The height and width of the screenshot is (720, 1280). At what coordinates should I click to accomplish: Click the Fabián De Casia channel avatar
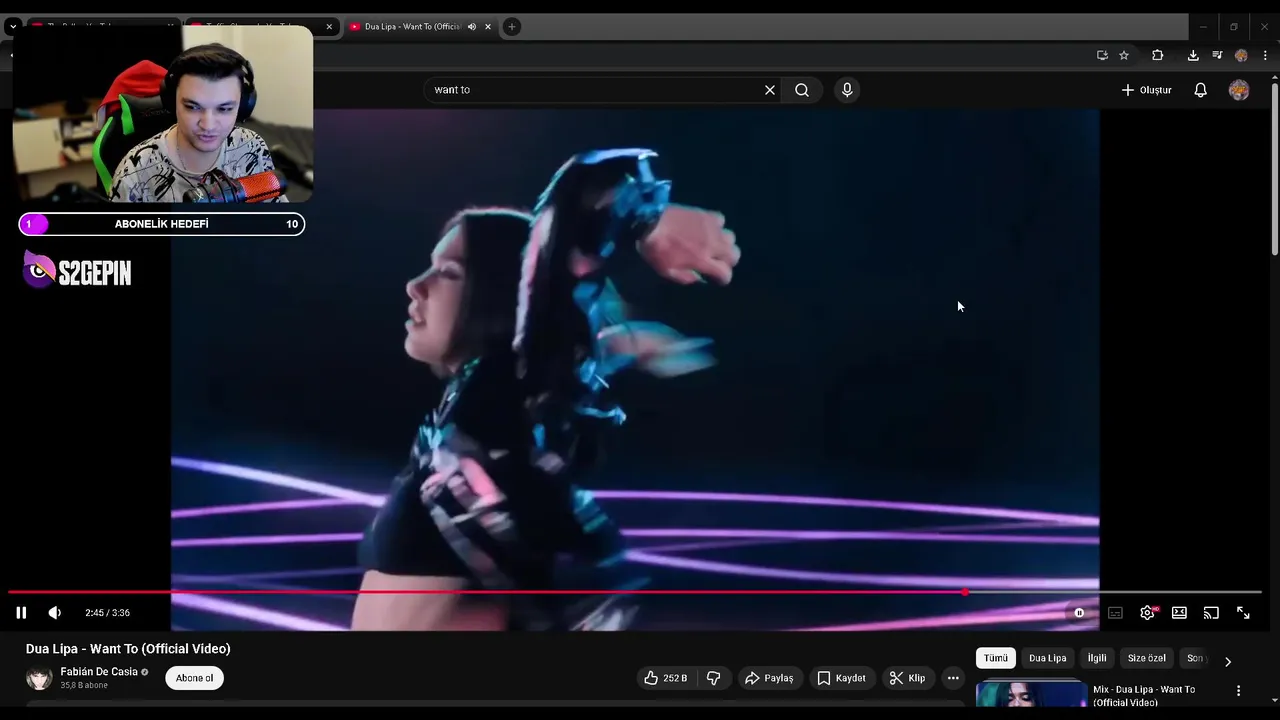point(39,678)
